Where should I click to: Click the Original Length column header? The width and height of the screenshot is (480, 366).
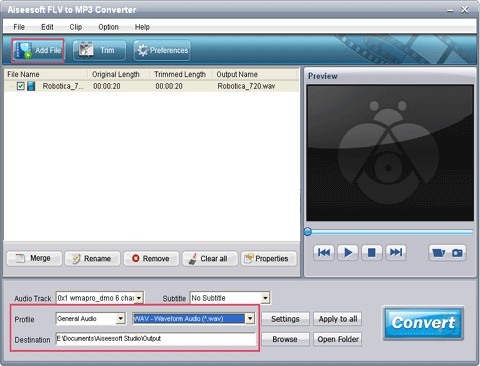pos(118,74)
